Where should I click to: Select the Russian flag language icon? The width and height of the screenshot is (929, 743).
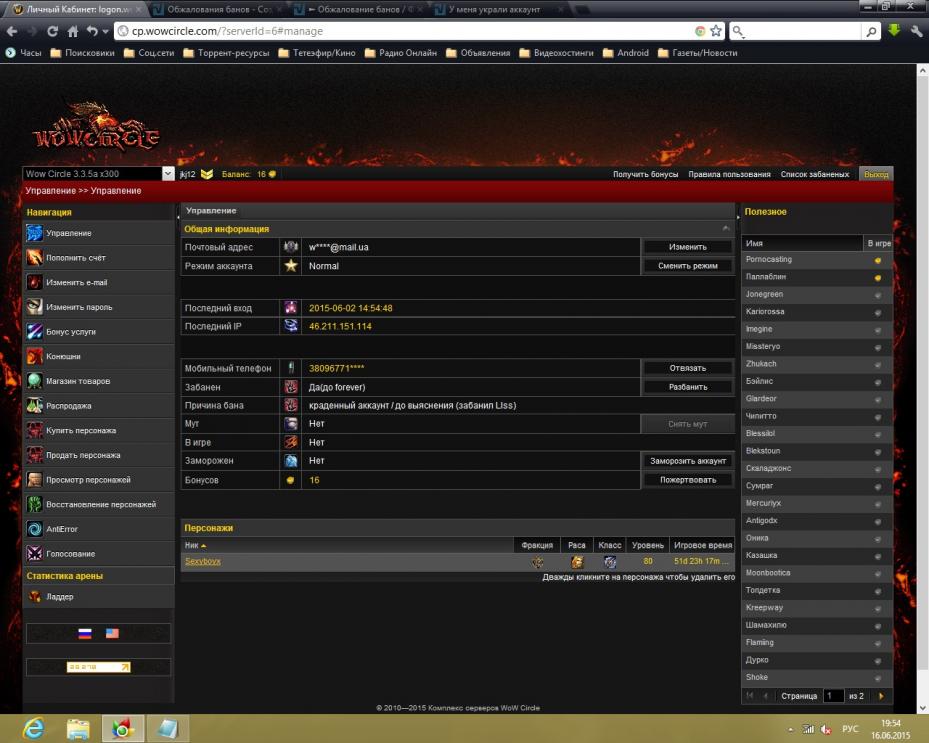point(85,633)
